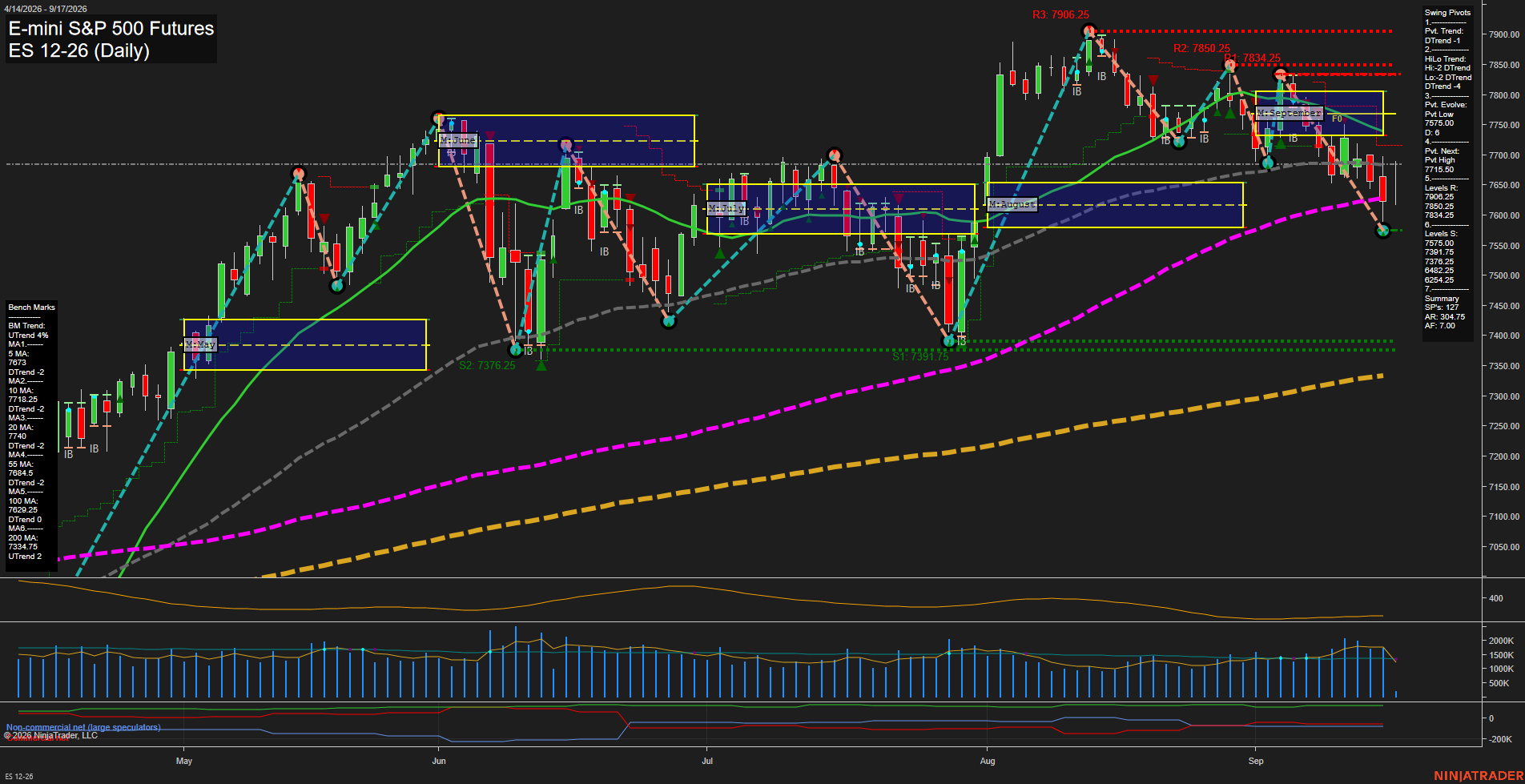
Task: Select the M-August monthly range label
Action: (1012, 204)
